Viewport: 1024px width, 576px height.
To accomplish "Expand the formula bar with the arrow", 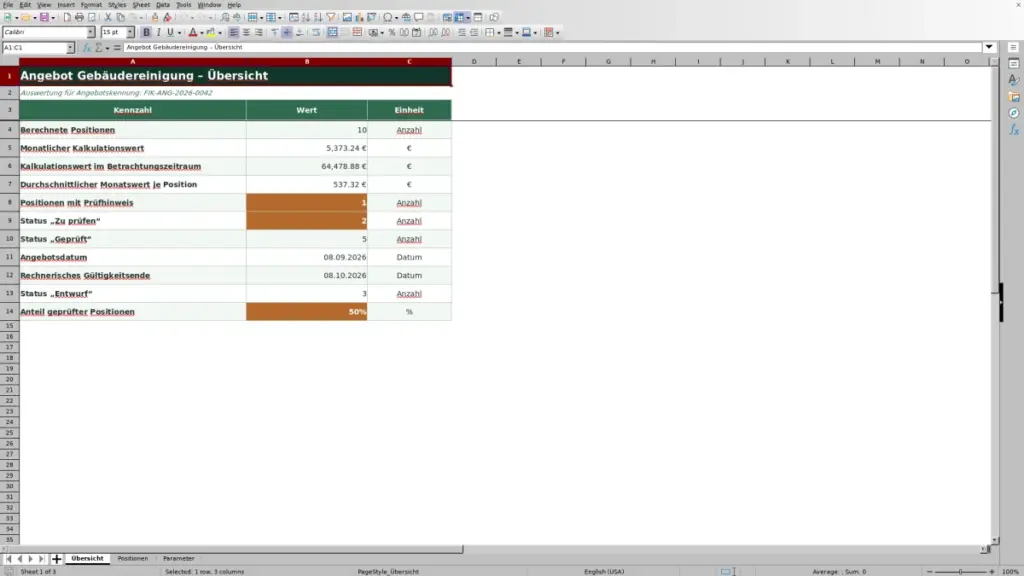I will (989, 47).
